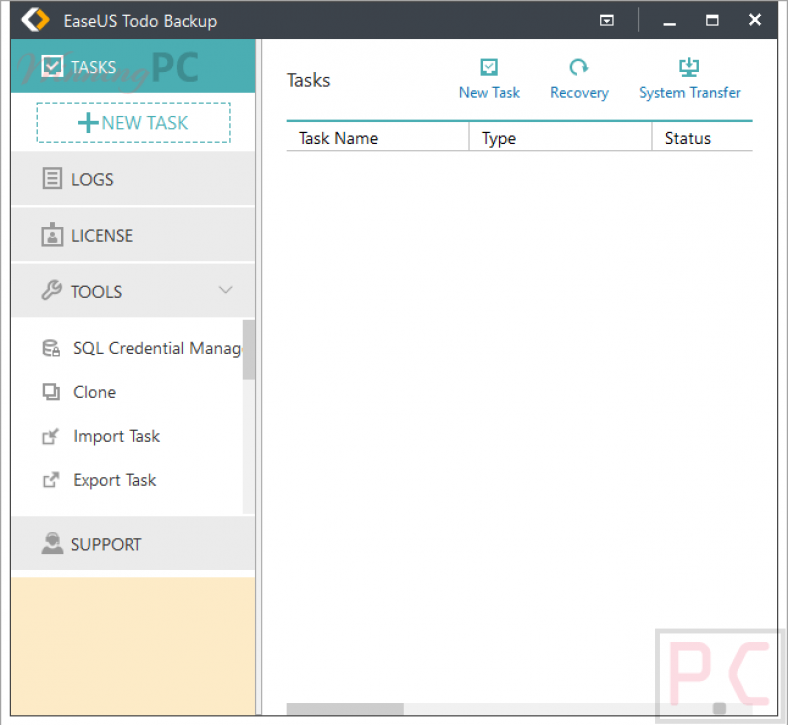Viewport: 788px width, 725px height.
Task: Click the Export Task arrow icon
Action: point(51,480)
